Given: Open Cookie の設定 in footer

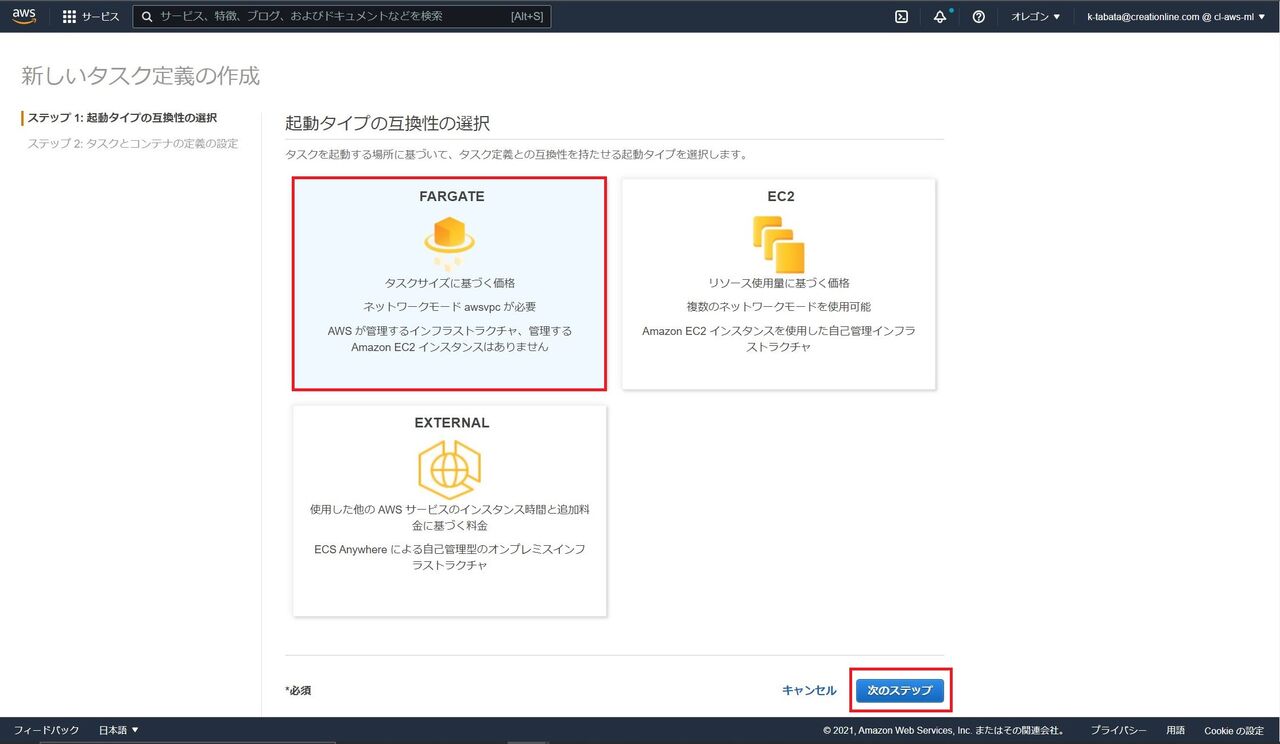Looking at the screenshot, I should [x=1234, y=730].
